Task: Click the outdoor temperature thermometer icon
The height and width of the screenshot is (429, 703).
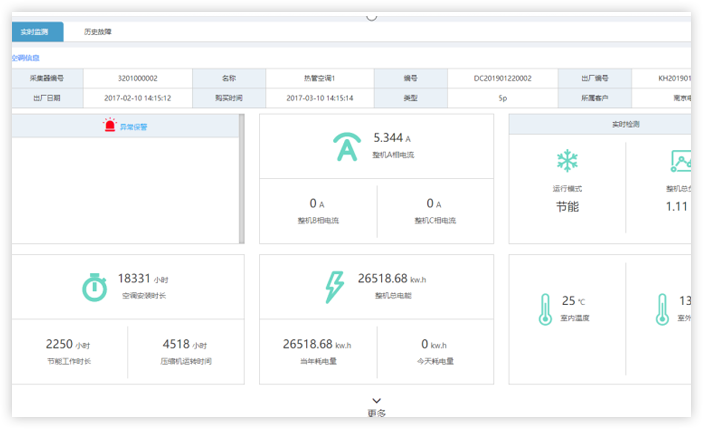Action: click(x=661, y=308)
